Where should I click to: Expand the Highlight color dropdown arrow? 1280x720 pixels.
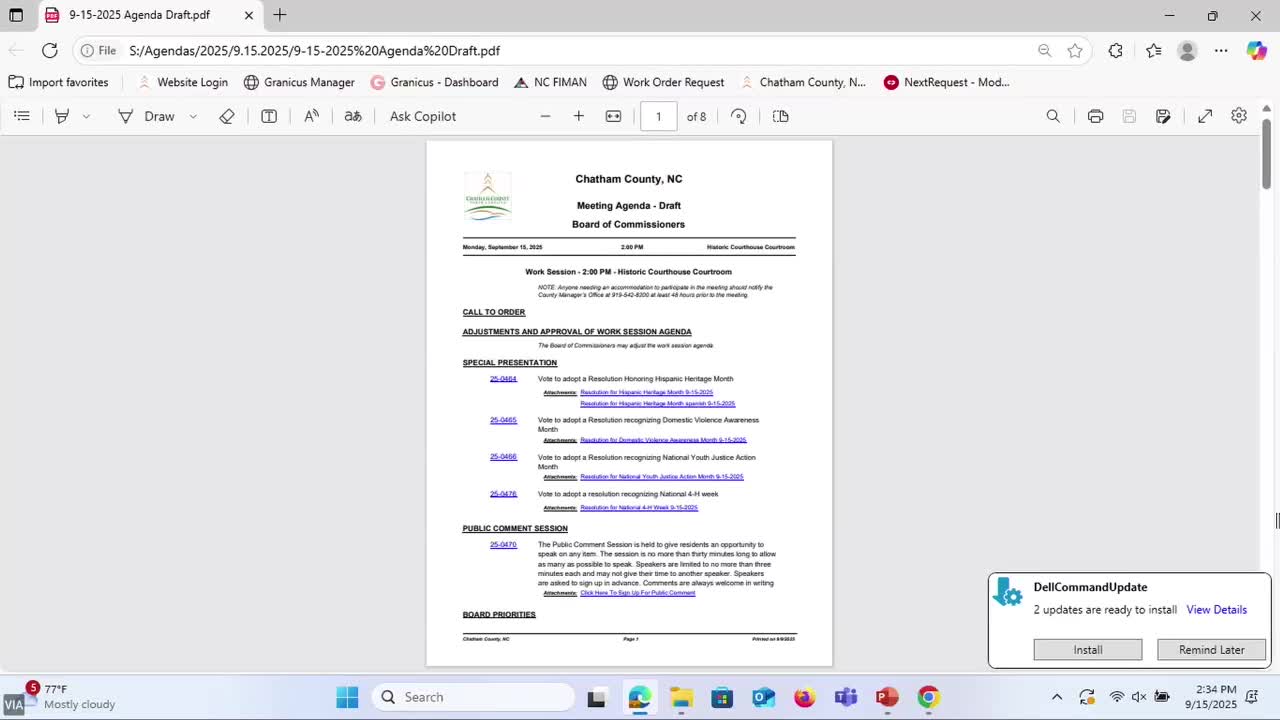click(x=86, y=116)
